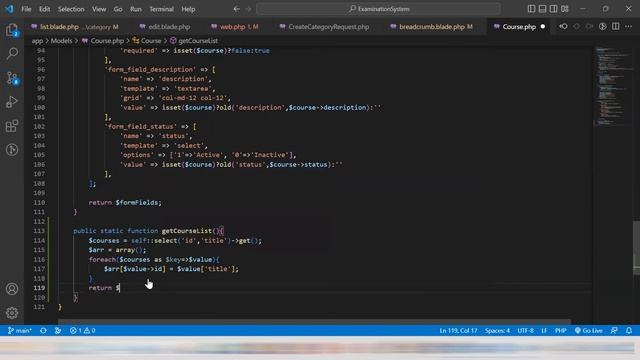Open the Extensions view
640x360 pixels.
(x=12, y=126)
